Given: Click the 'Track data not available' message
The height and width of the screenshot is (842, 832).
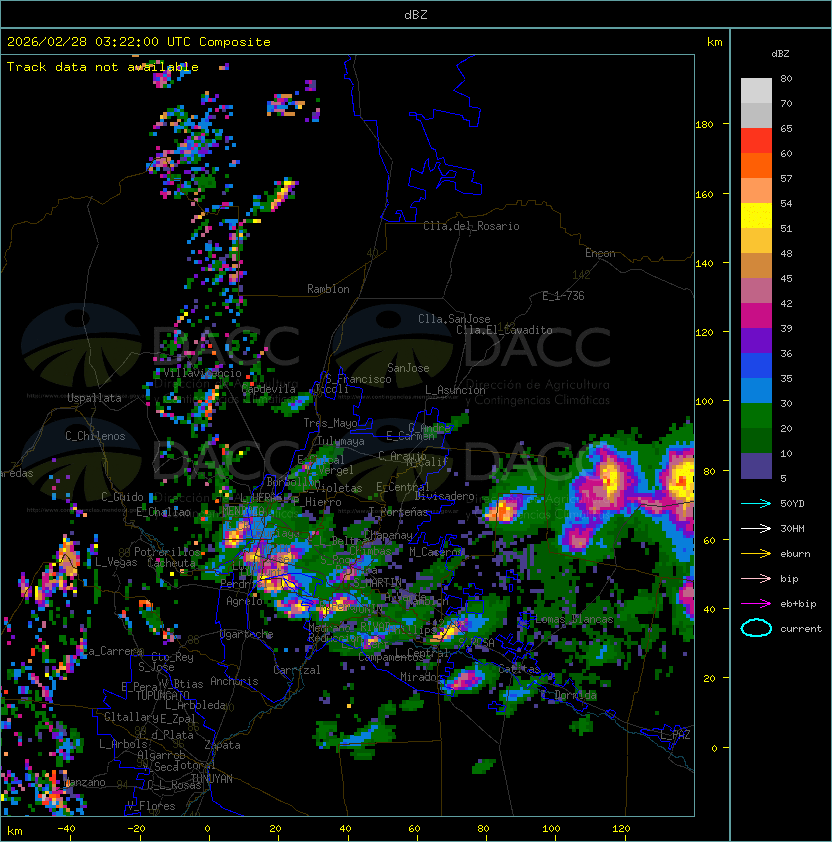Looking at the screenshot, I should pos(103,67).
